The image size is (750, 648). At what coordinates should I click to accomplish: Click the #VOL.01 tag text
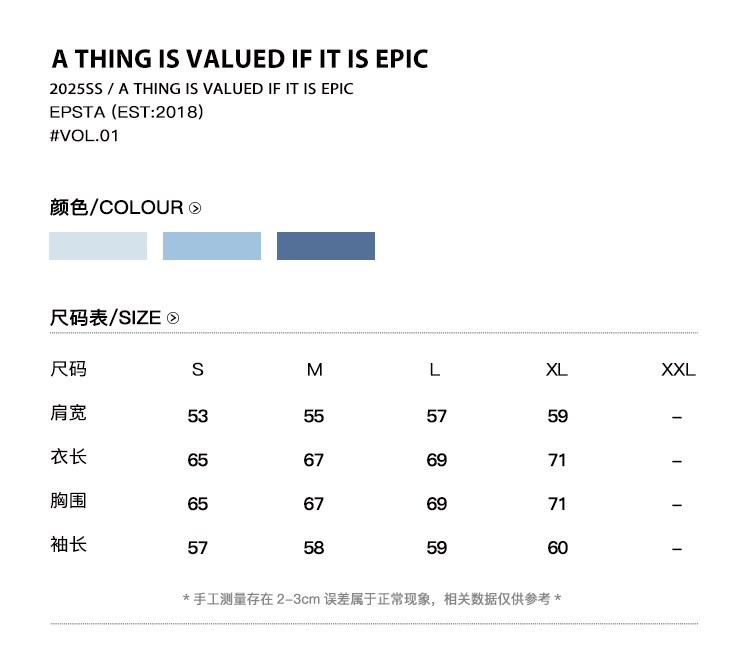click(84, 136)
